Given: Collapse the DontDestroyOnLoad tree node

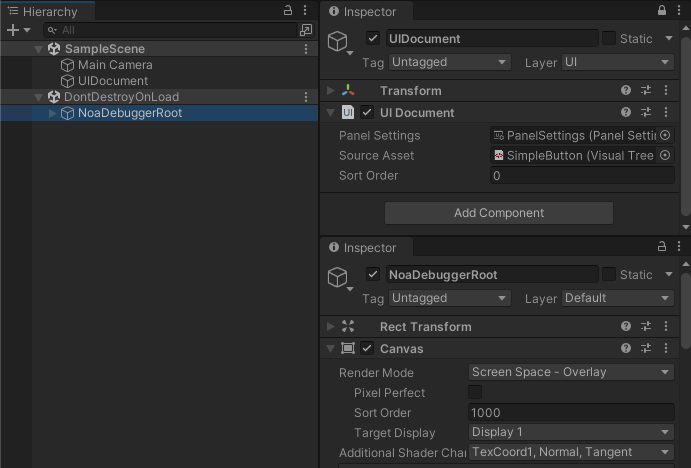Looking at the screenshot, I should point(39,97).
